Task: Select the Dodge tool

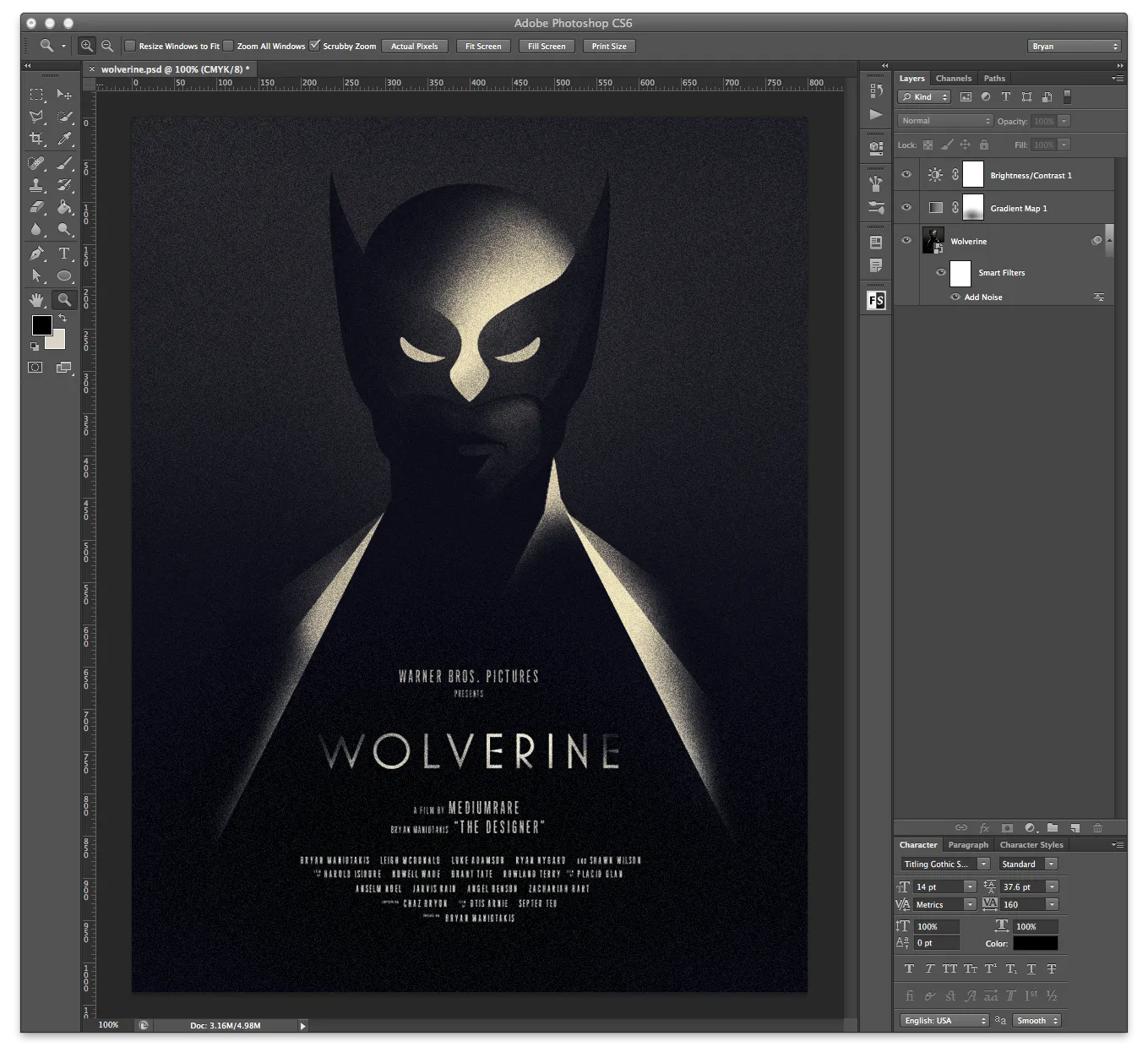Action: [64, 229]
